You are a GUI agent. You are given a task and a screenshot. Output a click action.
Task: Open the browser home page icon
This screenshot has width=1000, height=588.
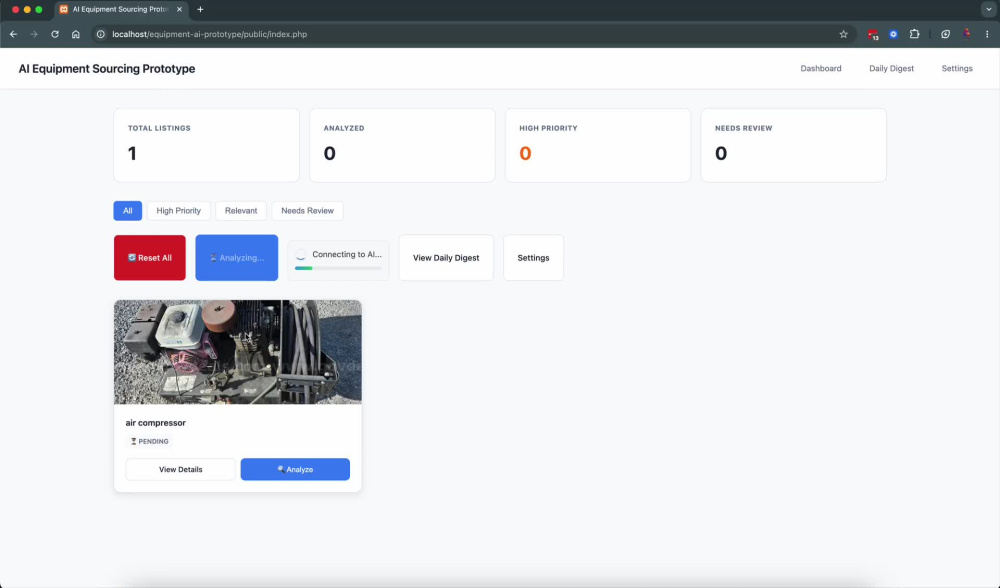[75, 34]
